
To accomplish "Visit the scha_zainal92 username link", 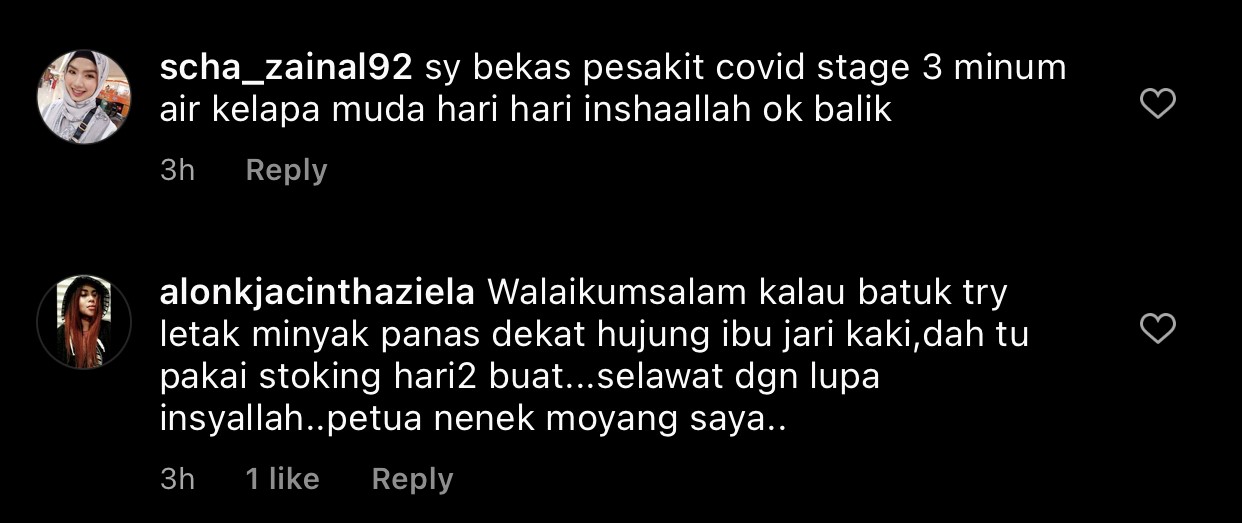I will point(287,69).
